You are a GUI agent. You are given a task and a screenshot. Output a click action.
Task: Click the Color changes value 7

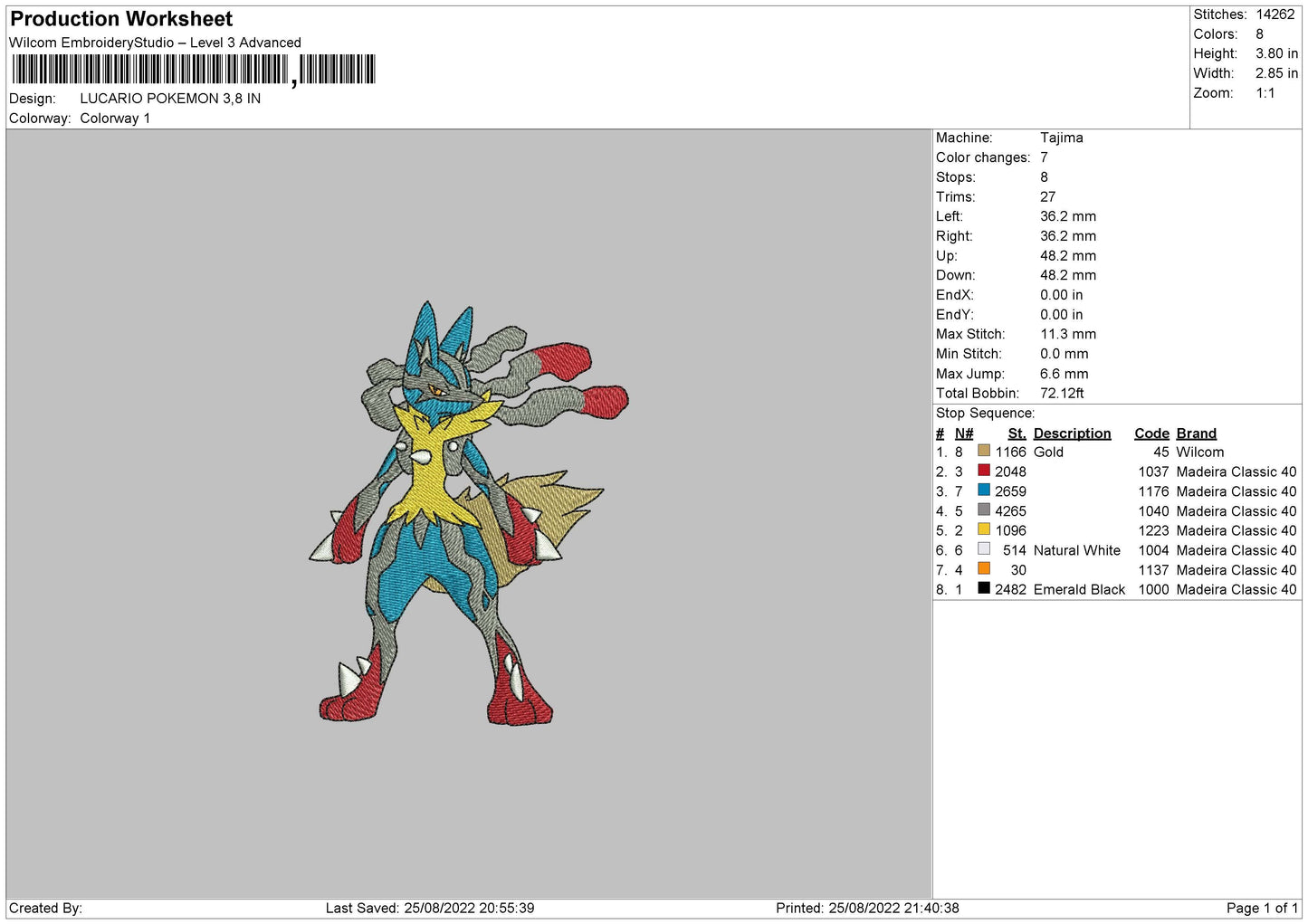pyautogui.click(x=1044, y=157)
